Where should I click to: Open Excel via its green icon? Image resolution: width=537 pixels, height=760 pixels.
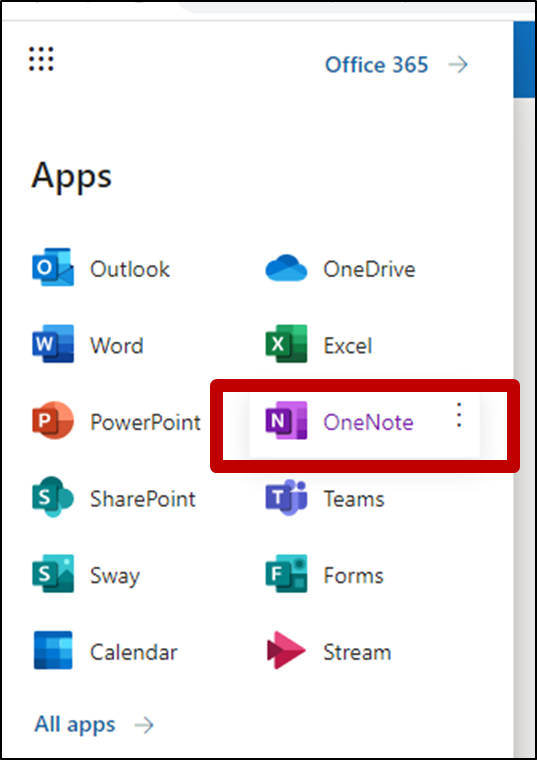coord(286,344)
